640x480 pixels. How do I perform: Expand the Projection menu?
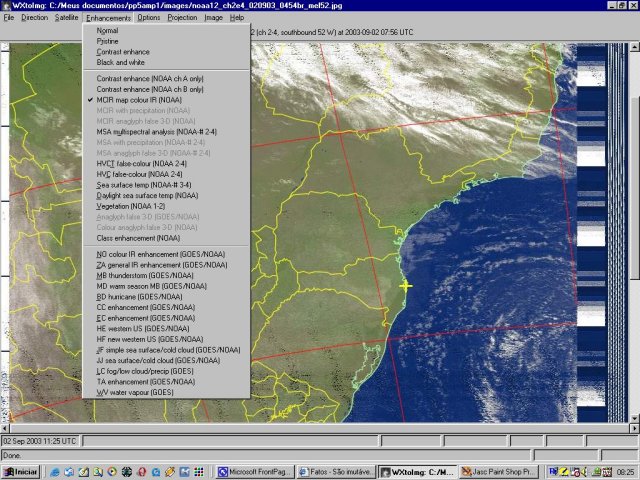tap(182, 18)
